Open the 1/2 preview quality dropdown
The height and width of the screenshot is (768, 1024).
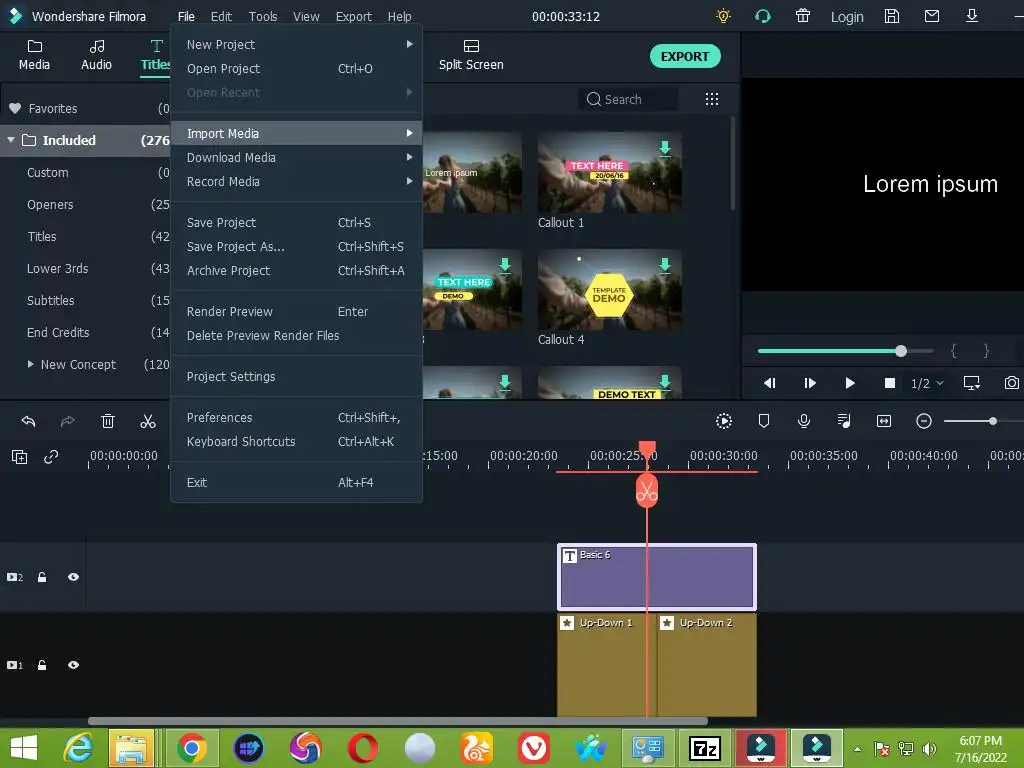[927, 383]
